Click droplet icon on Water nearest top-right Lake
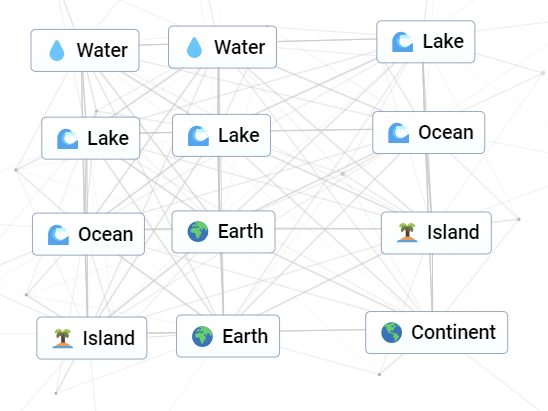 (194, 47)
